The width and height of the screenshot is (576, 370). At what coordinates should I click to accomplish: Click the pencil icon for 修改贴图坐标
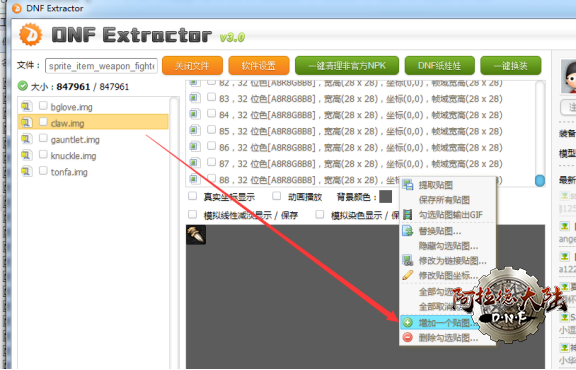click(407, 275)
